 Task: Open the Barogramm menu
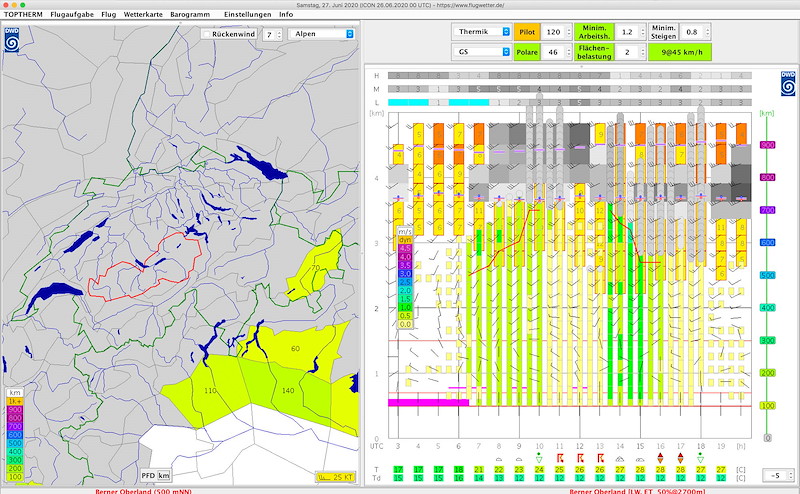(x=190, y=14)
